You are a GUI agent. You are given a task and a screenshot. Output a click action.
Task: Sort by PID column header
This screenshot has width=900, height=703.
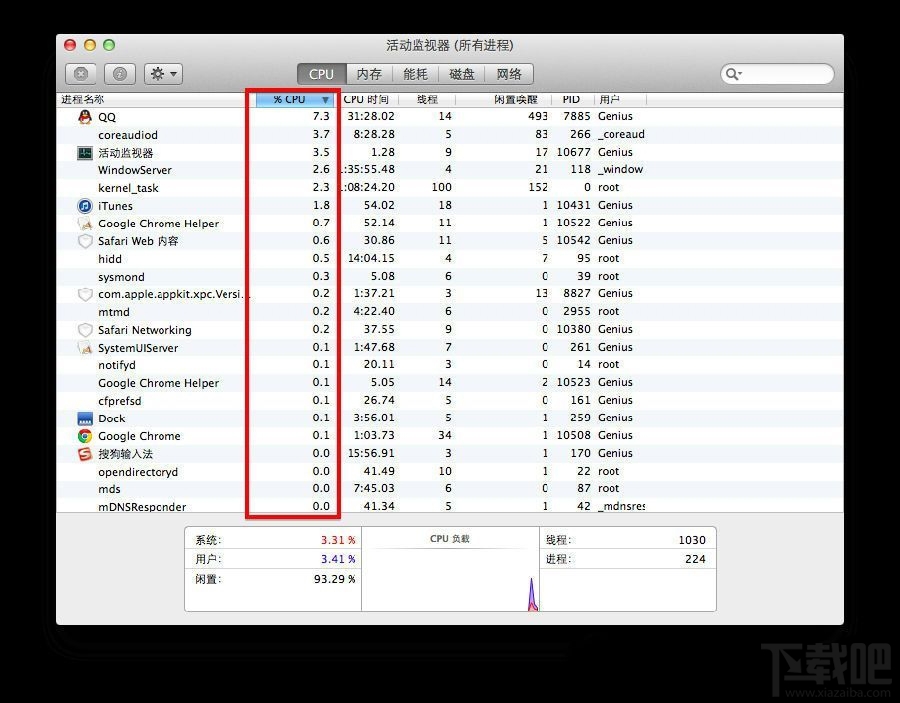[571, 99]
